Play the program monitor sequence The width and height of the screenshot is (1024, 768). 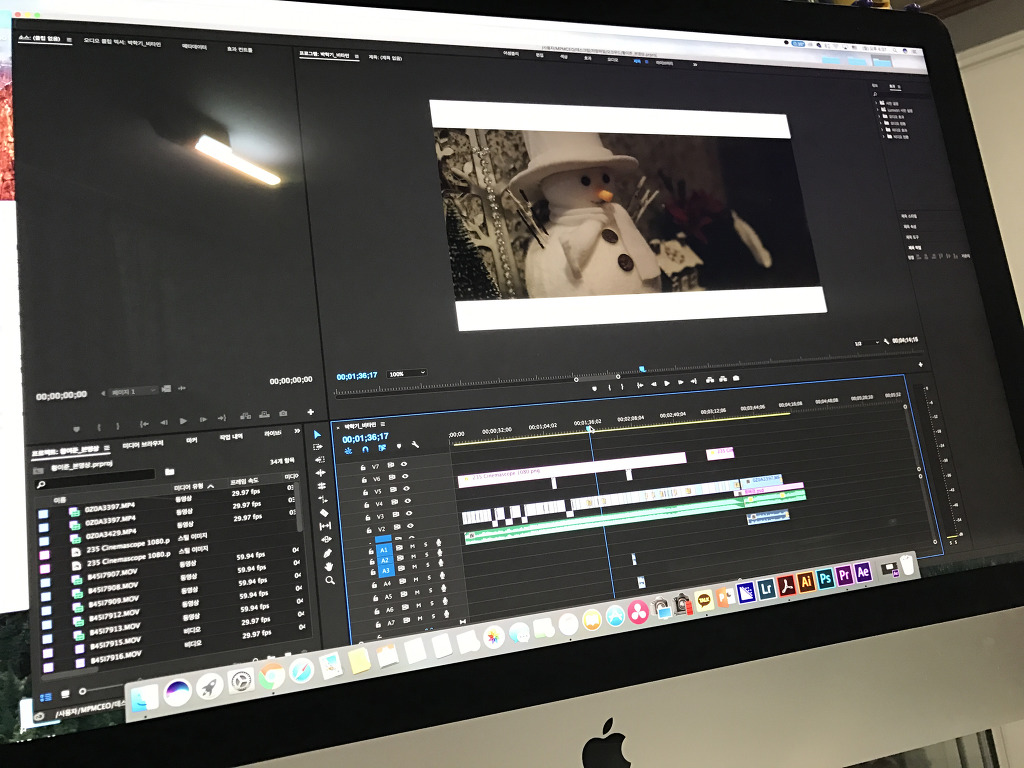667,383
